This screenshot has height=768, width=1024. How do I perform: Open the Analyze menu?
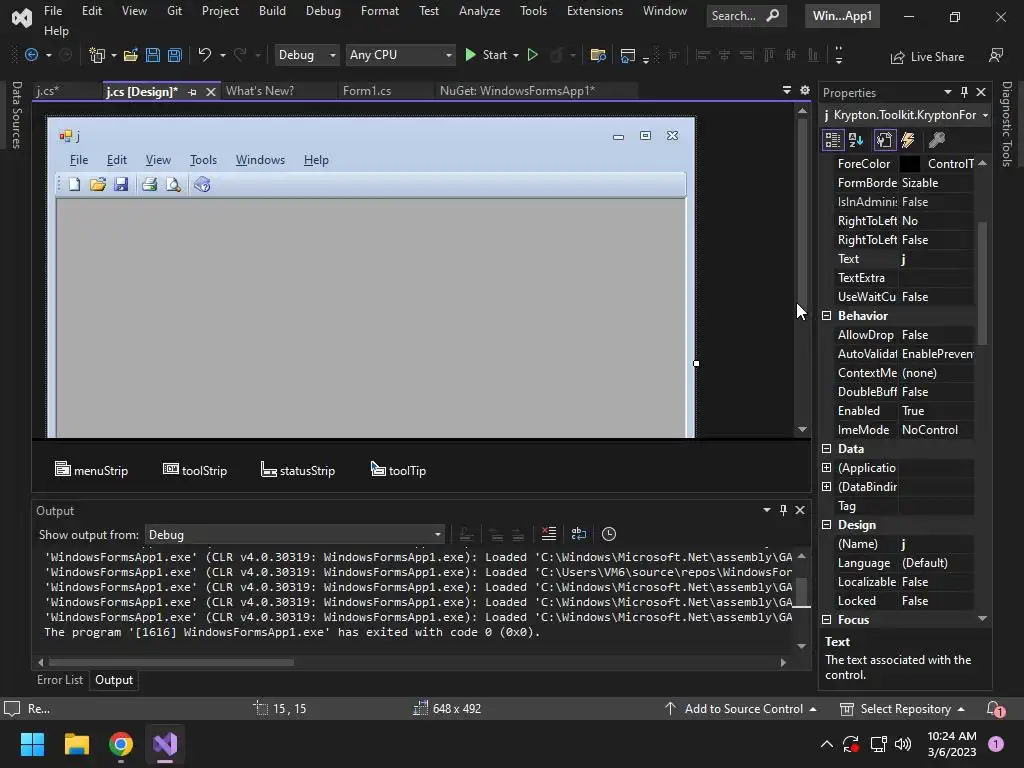479,11
